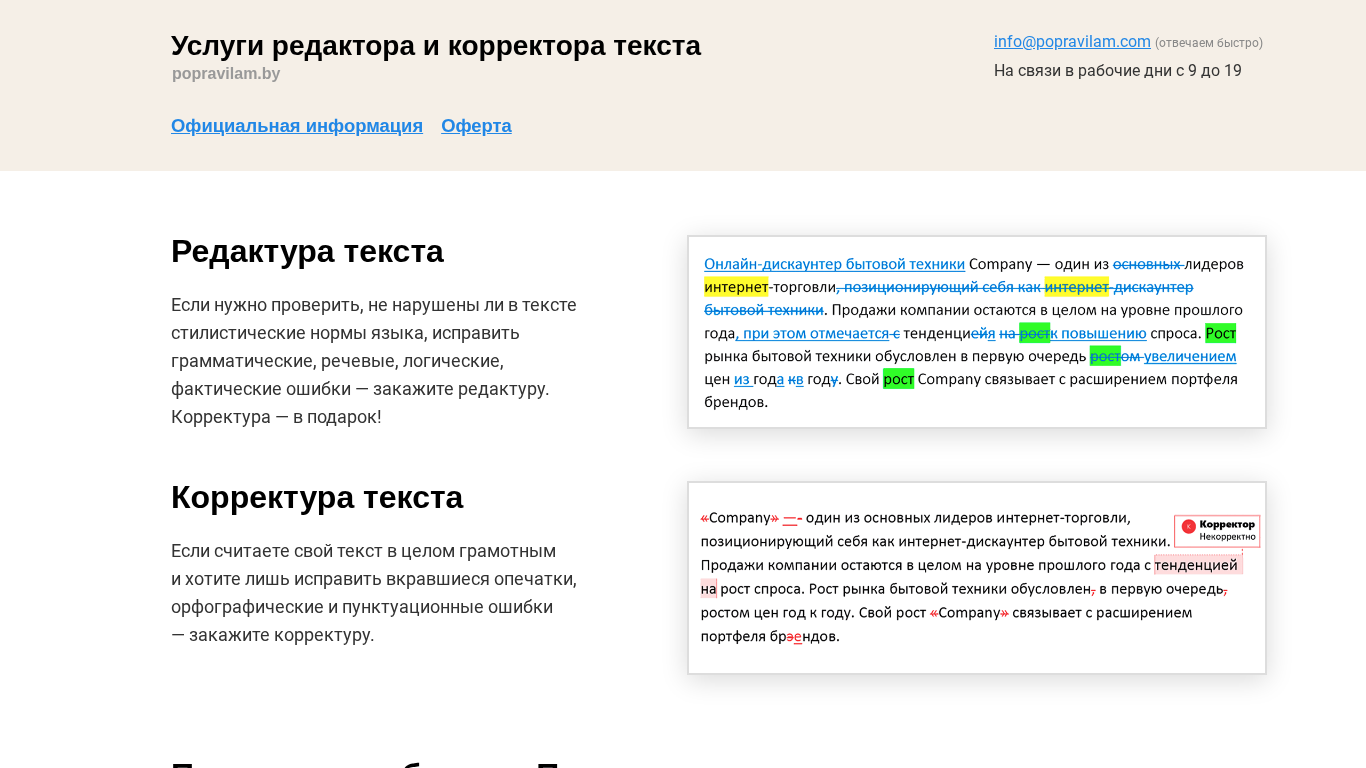Click the Корректура — в подарок! sentence
The image size is (1366, 768).
[x=276, y=417]
